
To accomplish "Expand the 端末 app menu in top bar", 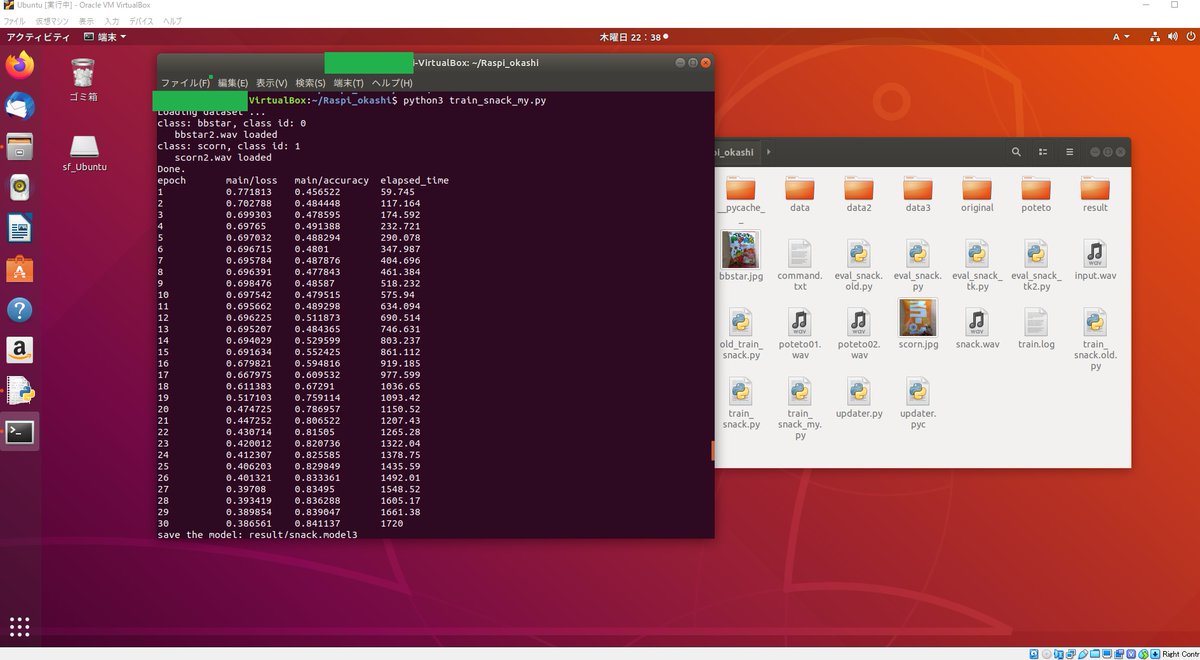I will (x=105, y=37).
